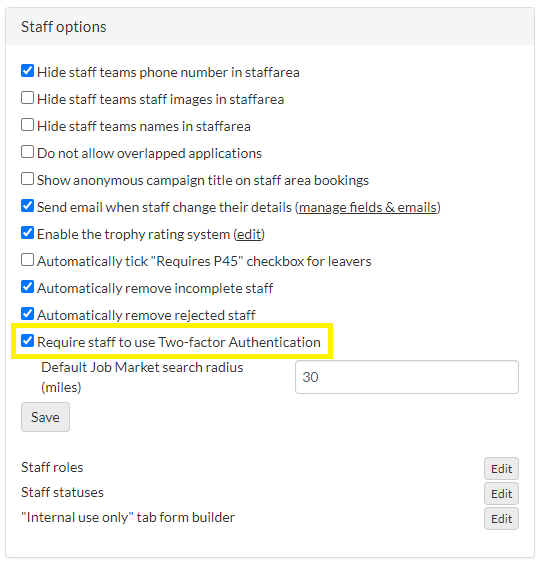
Task: Untick Send email when staff change details
Action: point(28,206)
